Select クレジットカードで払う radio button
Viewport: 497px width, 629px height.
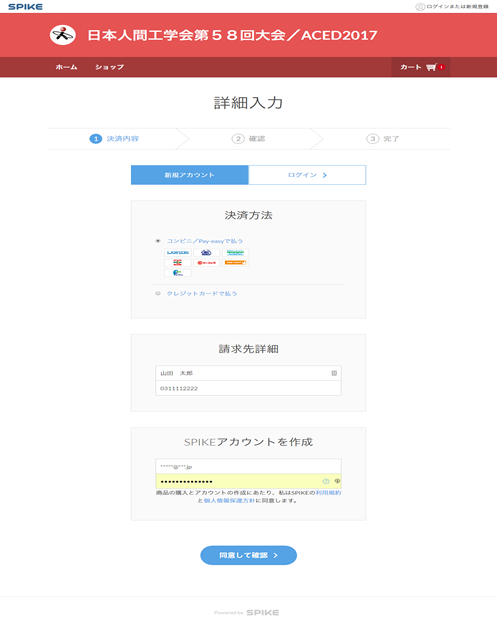(x=158, y=294)
